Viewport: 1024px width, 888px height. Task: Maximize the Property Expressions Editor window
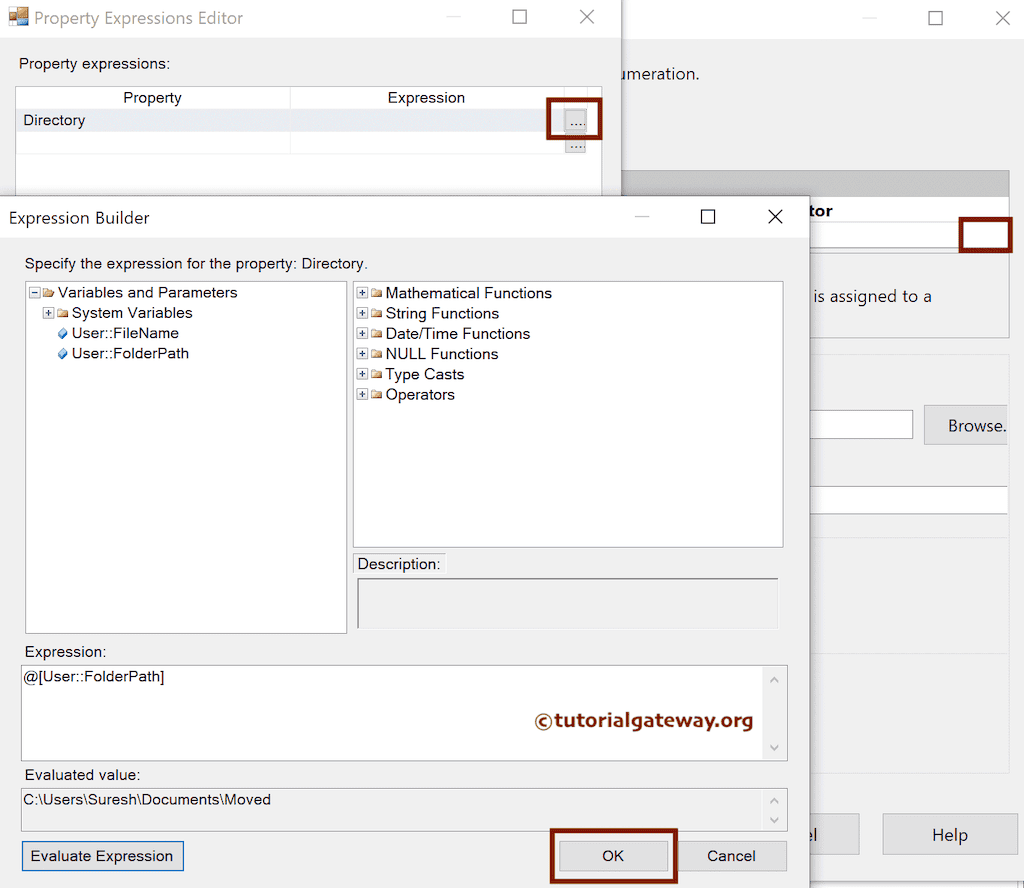click(520, 17)
